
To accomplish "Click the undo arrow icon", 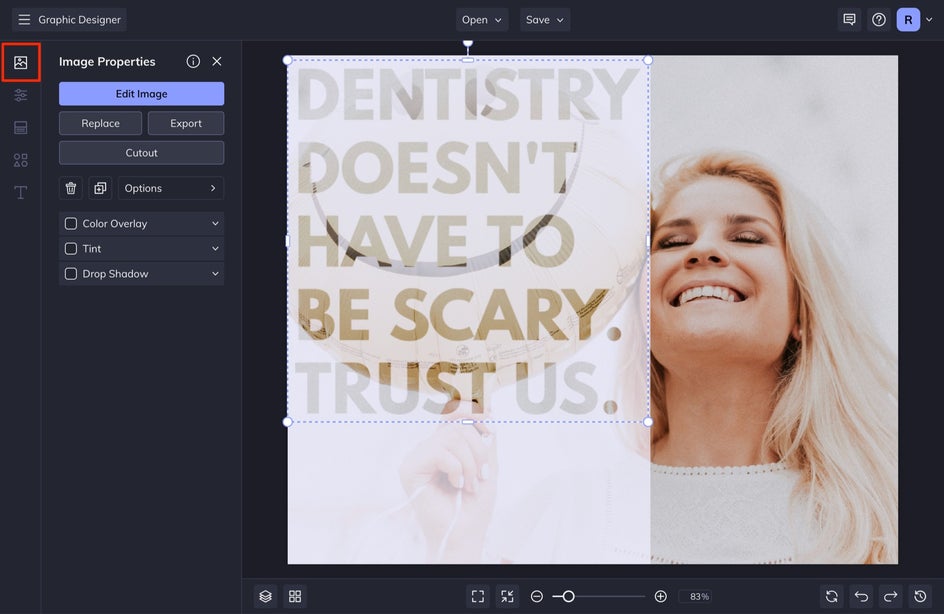I will click(861, 596).
